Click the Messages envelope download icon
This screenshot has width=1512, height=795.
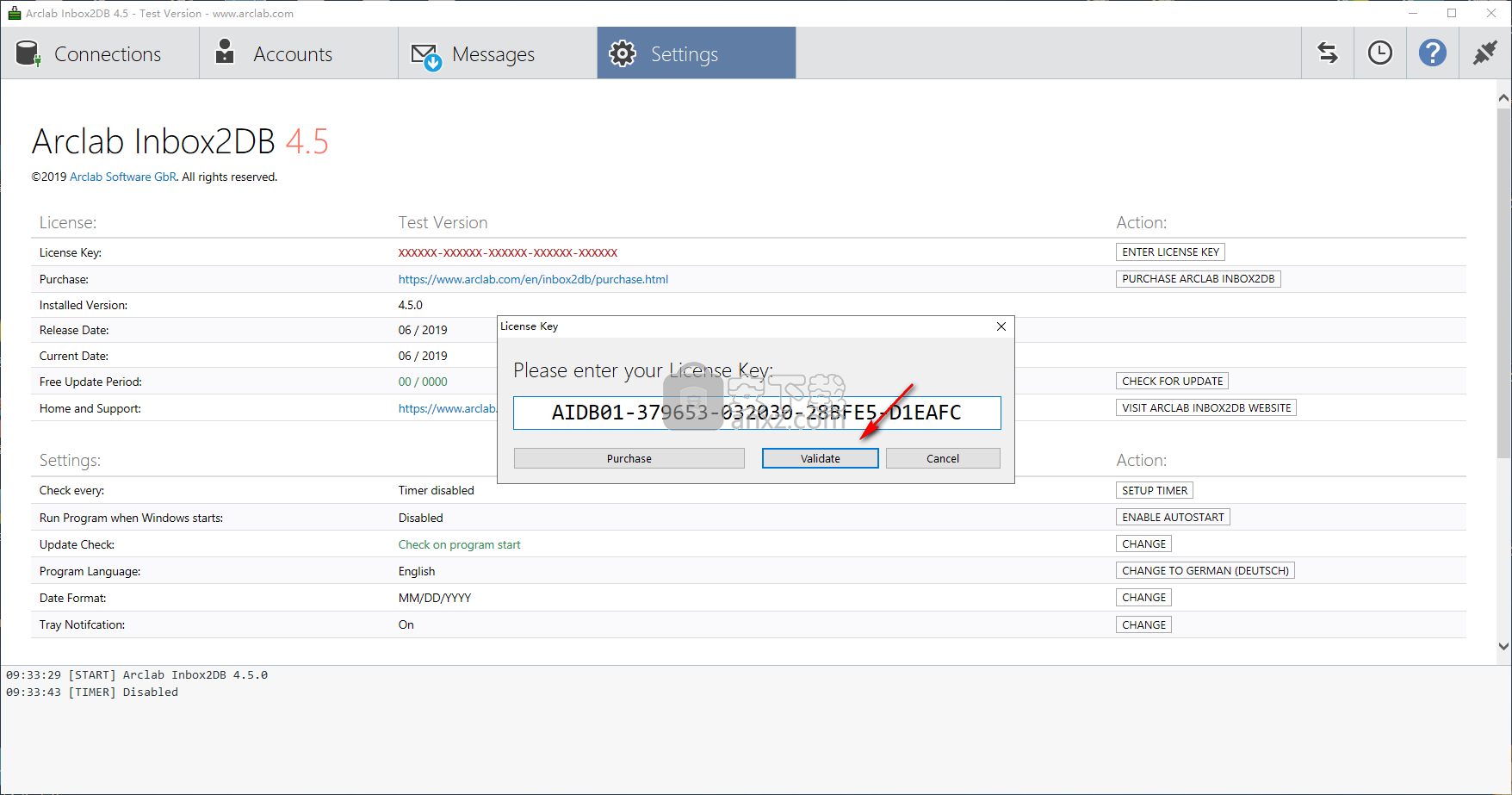pos(426,57)
